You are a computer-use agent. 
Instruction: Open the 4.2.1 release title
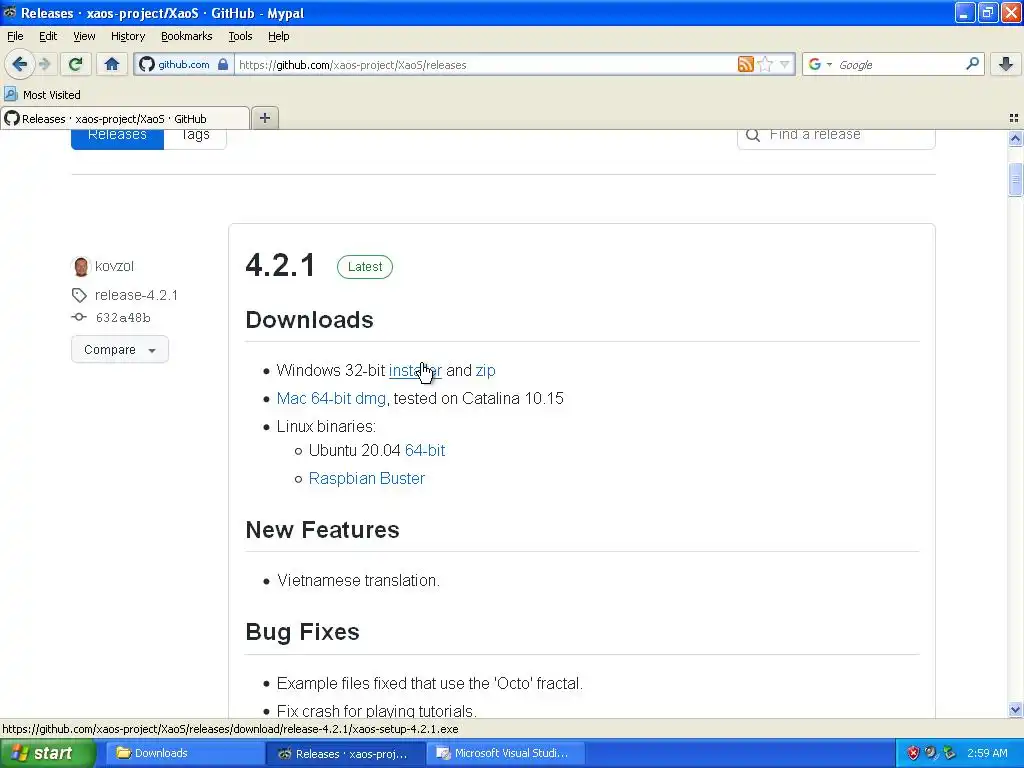pos(280,265)
